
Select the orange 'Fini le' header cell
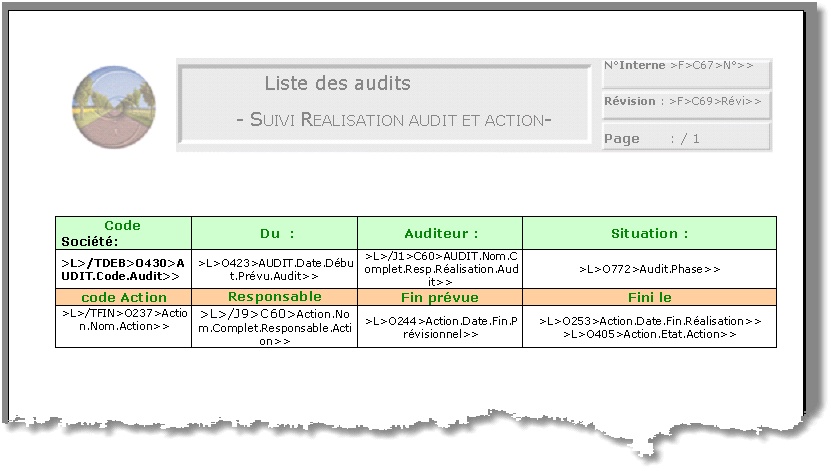[x=649, y=298]
